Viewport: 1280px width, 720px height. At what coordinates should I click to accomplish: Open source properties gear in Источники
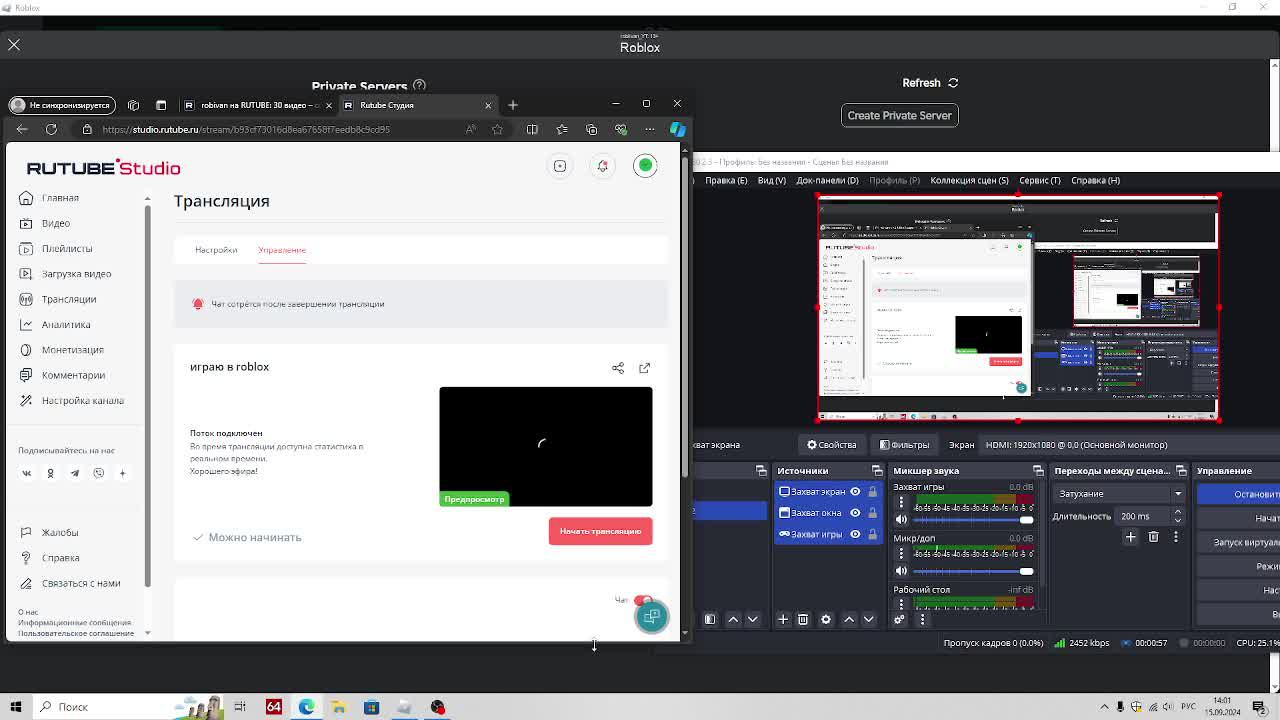[826, 620]
